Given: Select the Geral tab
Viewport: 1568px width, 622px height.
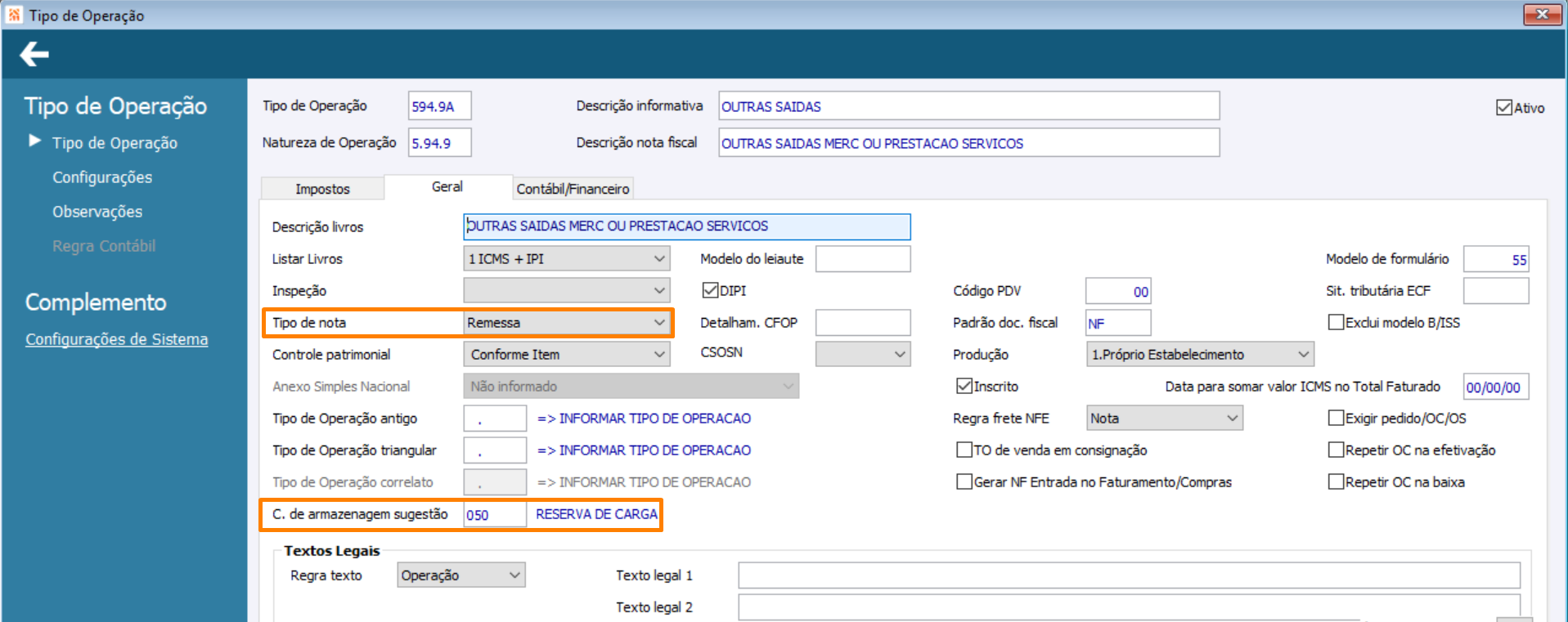Looking at the screenshot, I should coord(447,187).
